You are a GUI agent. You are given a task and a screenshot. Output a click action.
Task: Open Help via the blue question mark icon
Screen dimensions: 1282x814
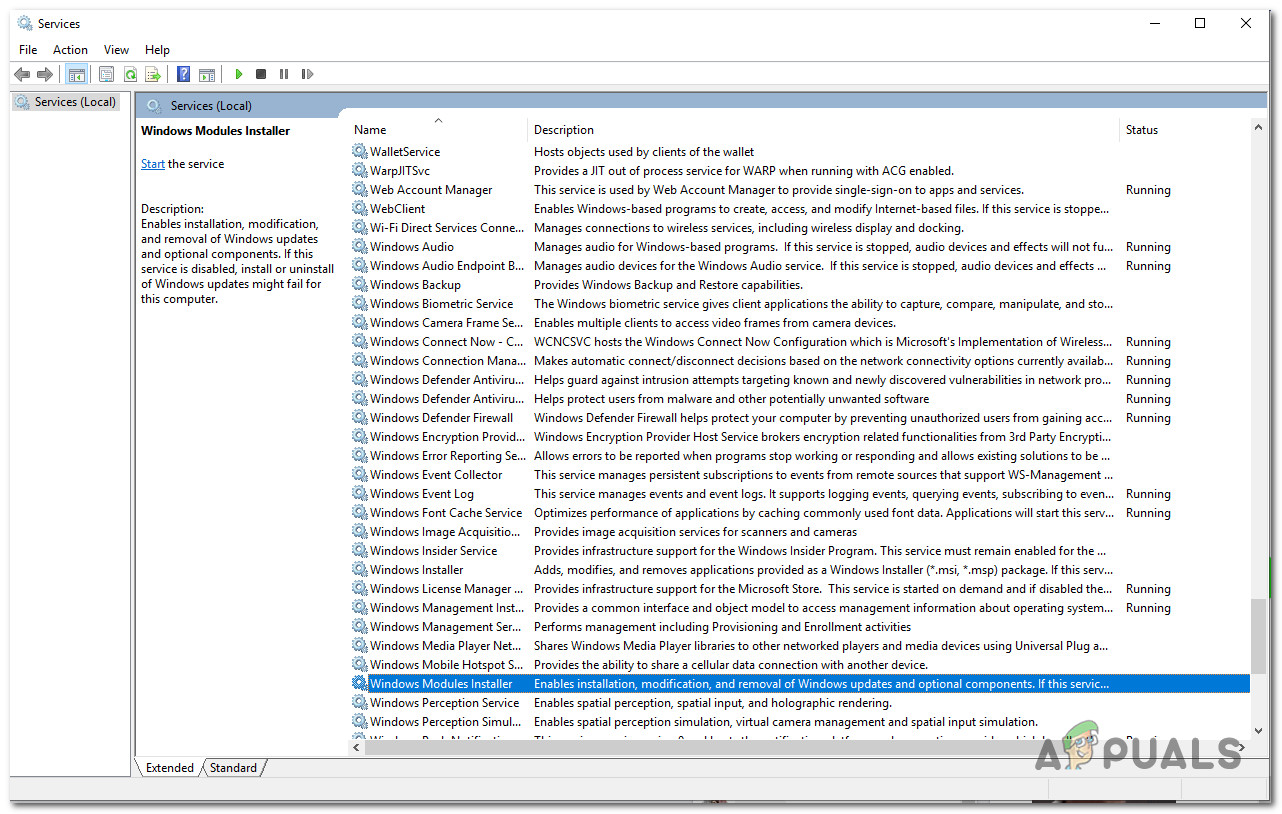click(x=183, y=74)
